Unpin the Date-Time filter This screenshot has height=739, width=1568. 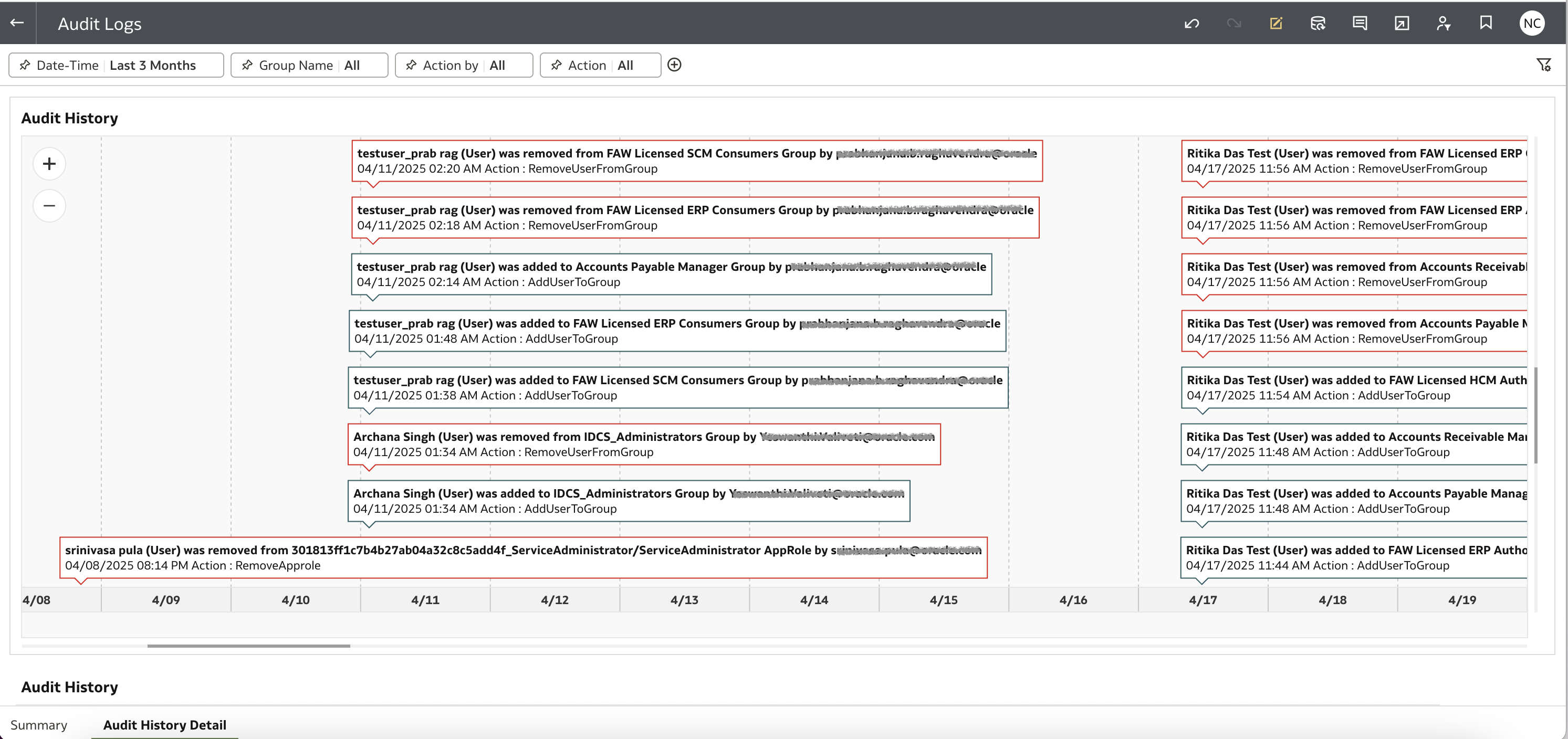pos(26,65)
